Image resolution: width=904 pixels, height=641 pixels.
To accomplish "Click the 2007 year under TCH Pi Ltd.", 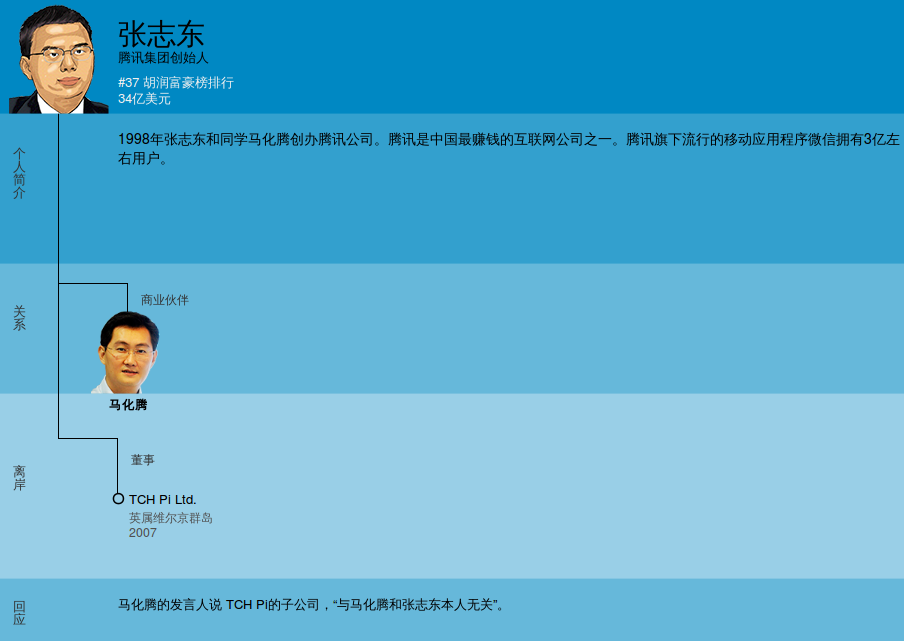I will [x=142, y=533].
